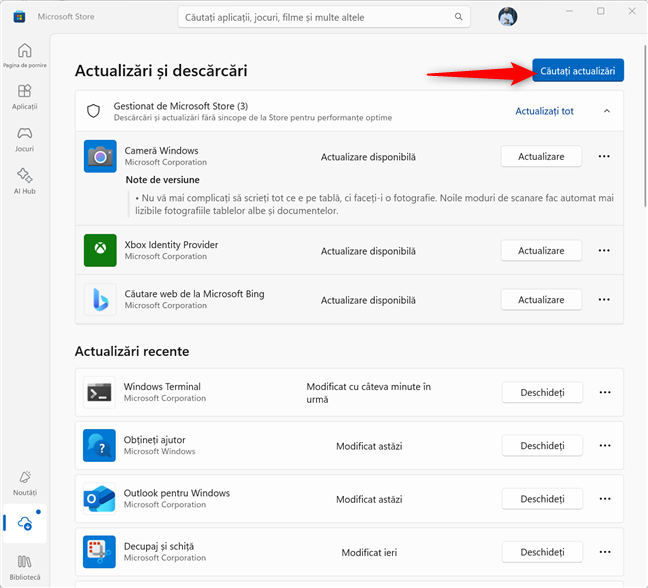
Task: Click the Windows Terminal app icon
Action: coord(100,392)
